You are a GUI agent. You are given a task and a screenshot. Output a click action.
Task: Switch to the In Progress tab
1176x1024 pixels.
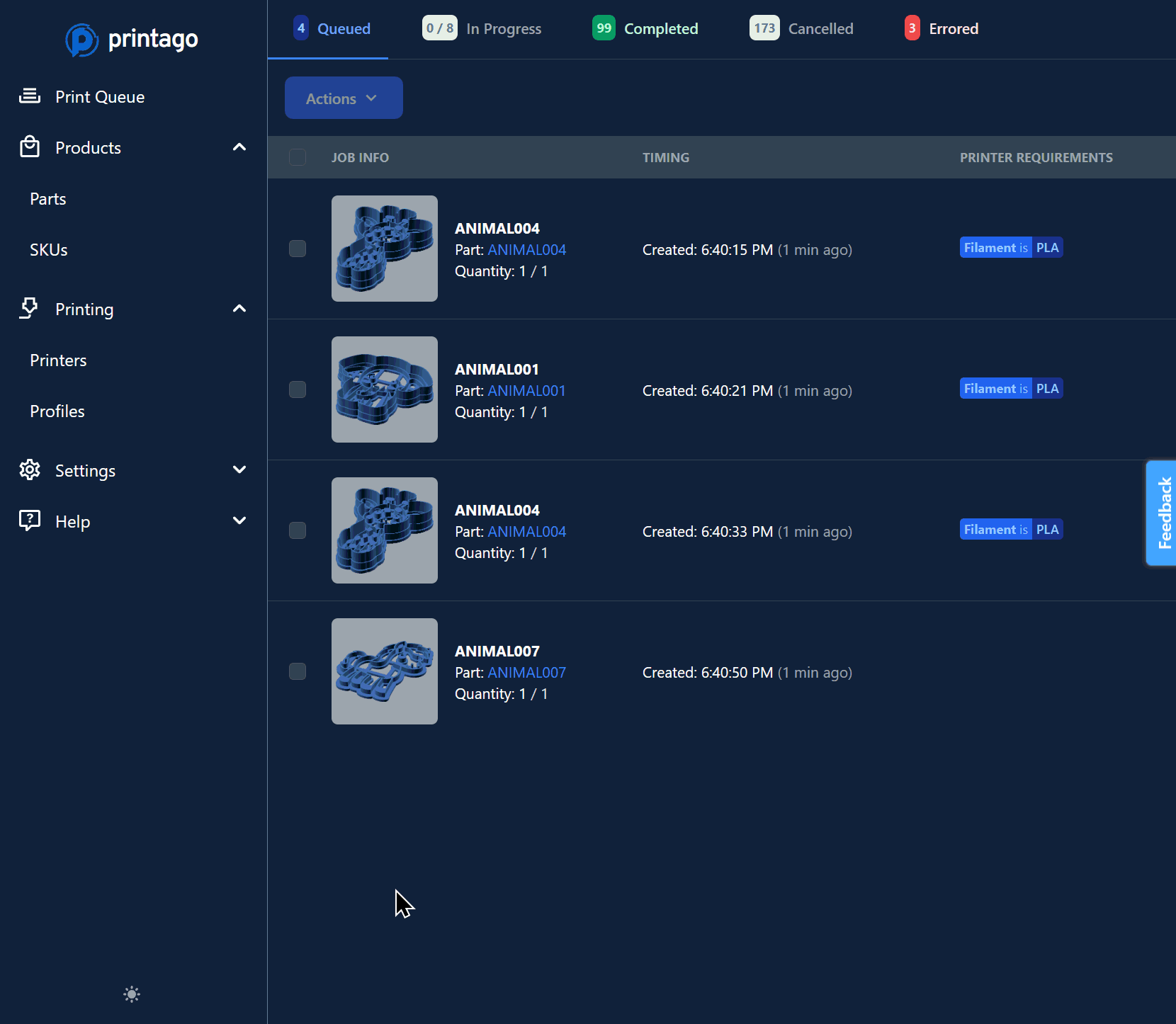click(482, 29)
